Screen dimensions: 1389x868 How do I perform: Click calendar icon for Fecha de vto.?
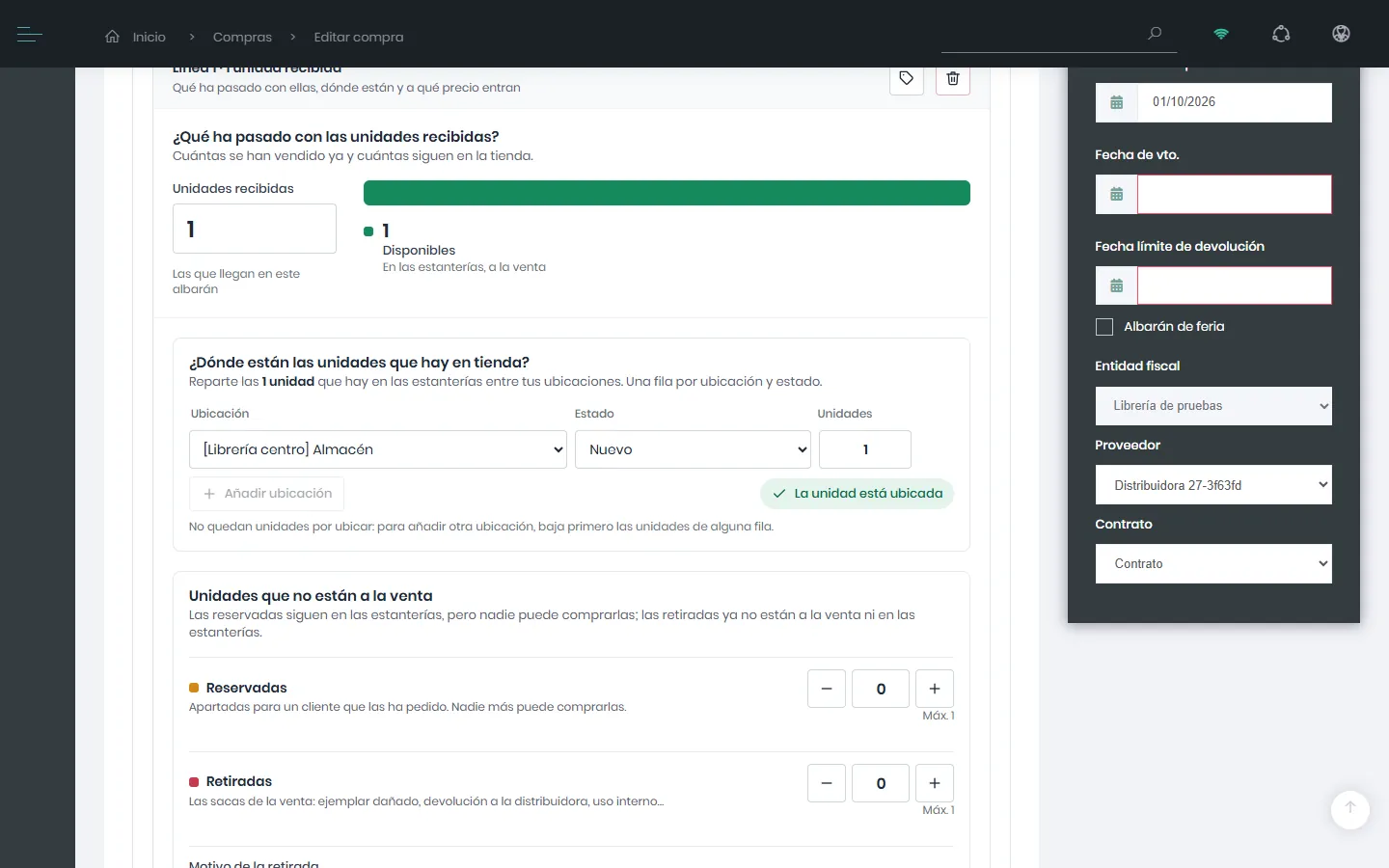coord(1117,194)
